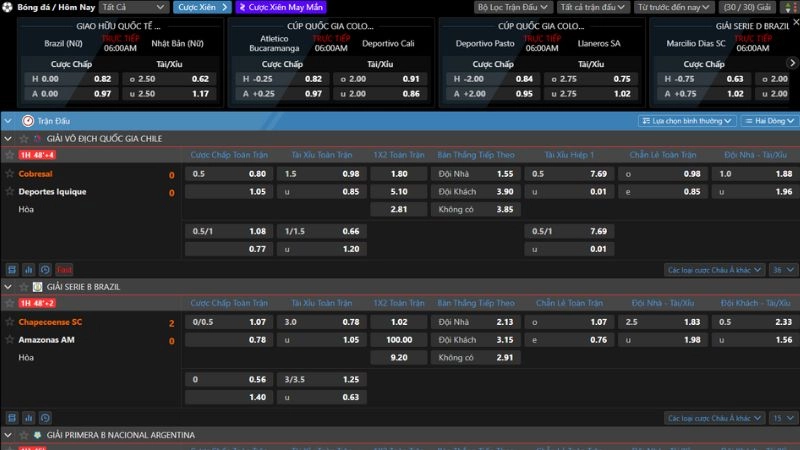800x450 pixels.
Task: Open statistics chart icon for Cobresal match
Action: pos(29,269)
